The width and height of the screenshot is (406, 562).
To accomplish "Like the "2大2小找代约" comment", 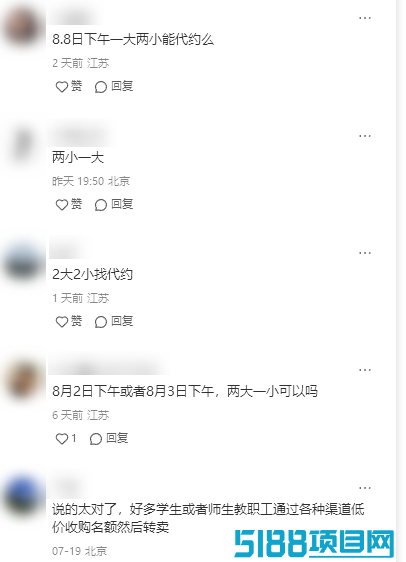I will [68, 321].
